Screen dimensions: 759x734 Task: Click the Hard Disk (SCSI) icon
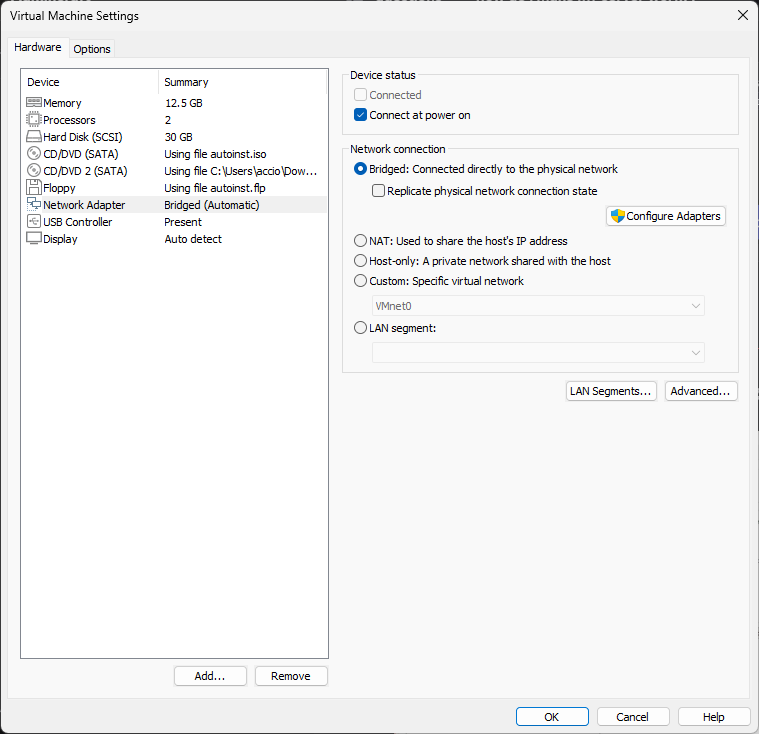pyautogui.click(x=33, y=137)
